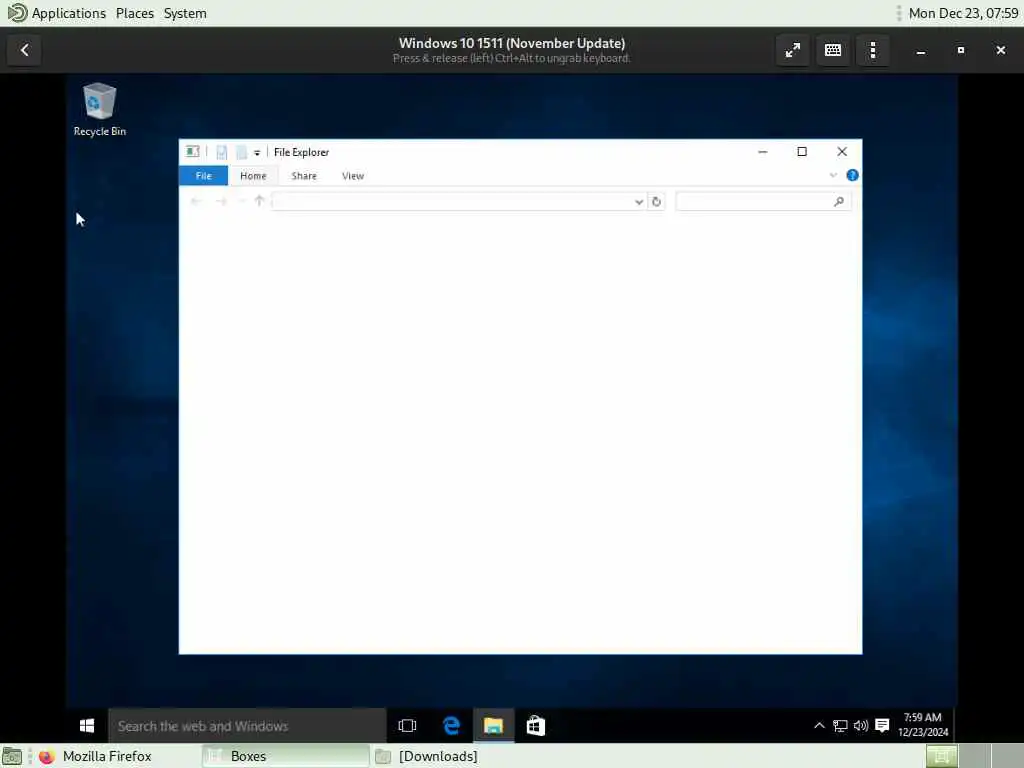Open File Explorer help icon
The width and height of the screenshot is (1024, 768).
(852, 175)
